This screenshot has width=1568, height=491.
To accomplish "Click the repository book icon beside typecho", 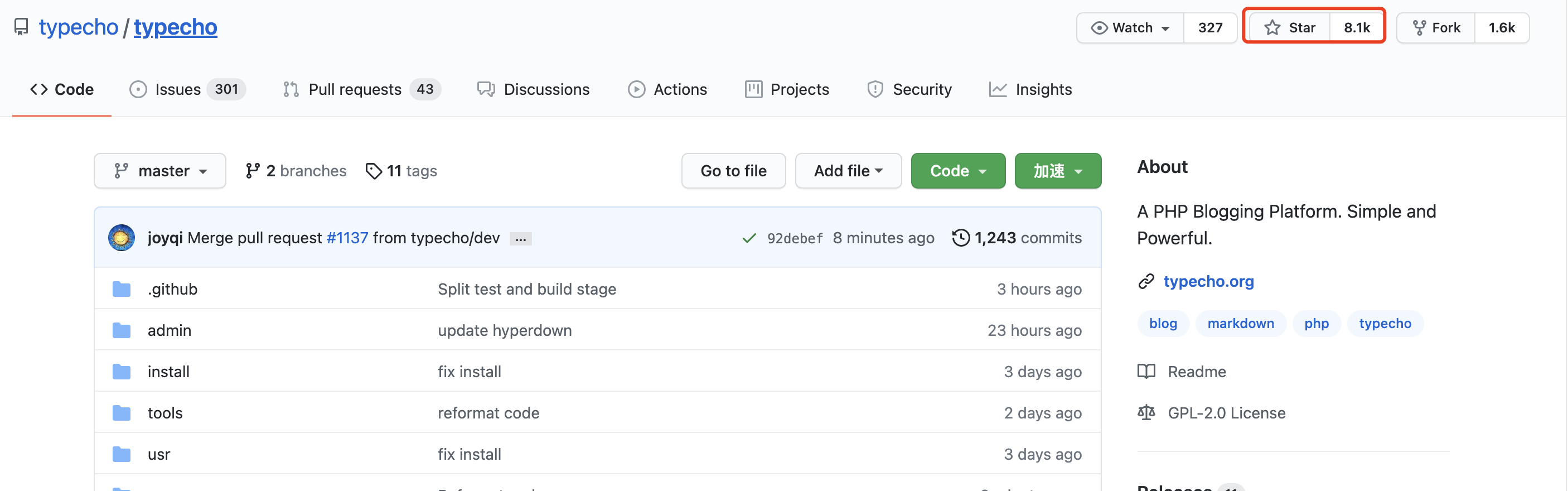I will coord(21,27).
